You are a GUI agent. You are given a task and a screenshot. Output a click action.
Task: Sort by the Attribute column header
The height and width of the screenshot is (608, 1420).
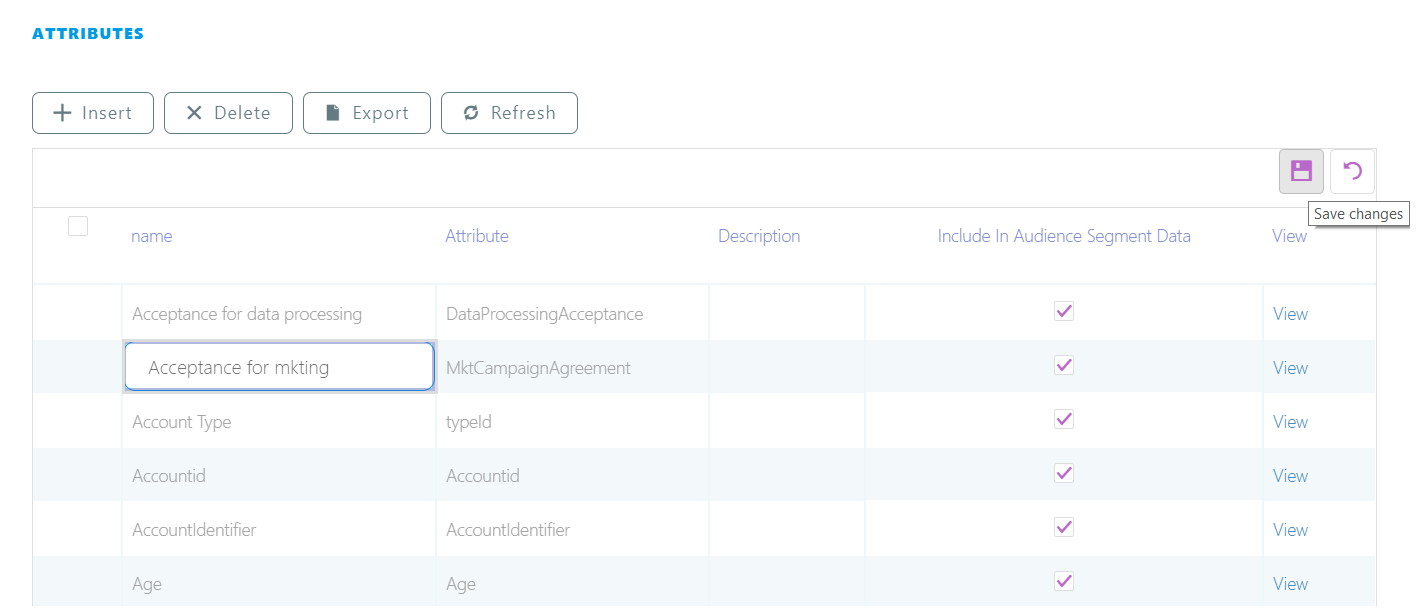click(x=477, y=236)
